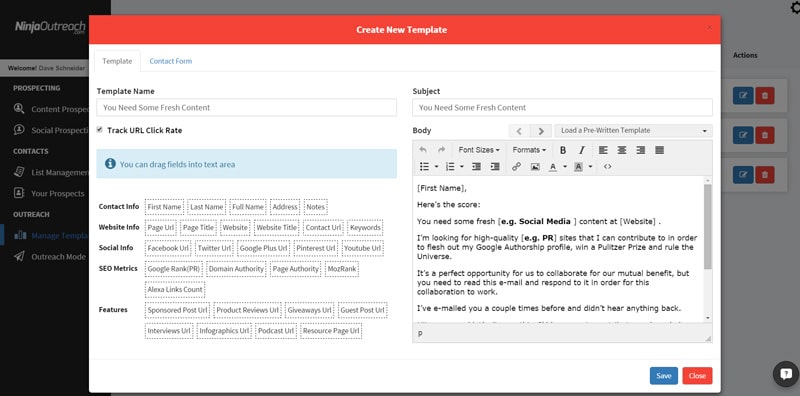Viewport: 800px width, 396px height.
Task: Open source code view icon
Action: pyautogui.click(x=607, y=166)
